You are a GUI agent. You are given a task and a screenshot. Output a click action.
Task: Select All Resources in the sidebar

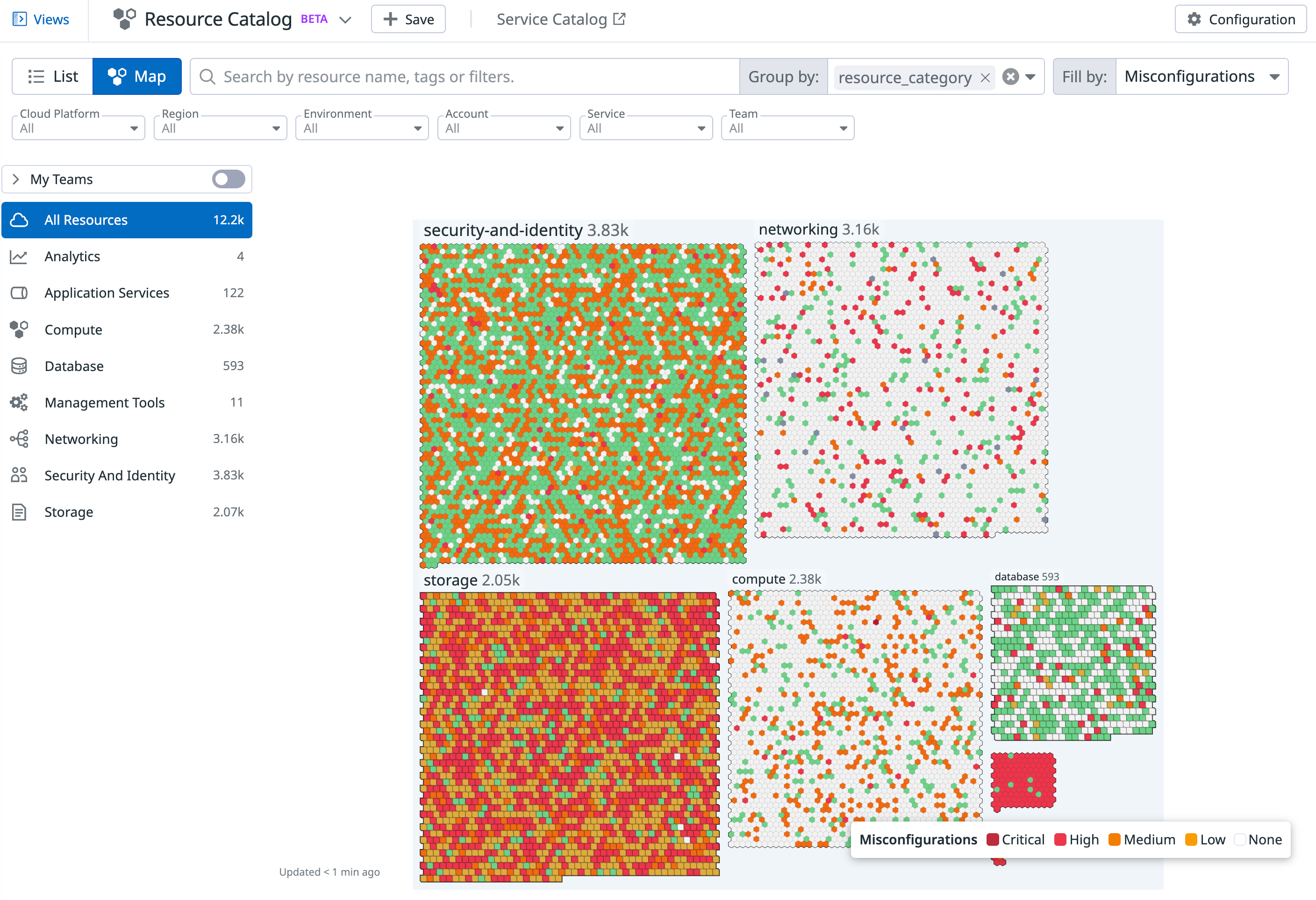pyautogui.click(x=127, y=220)
